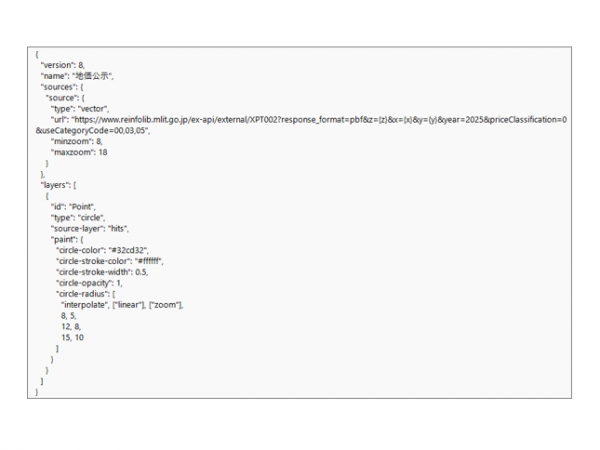Viewport: 600px width, 450px height.
Task: Click the reinfolib.mlit.go.jp URL text
Action: (319, 120)
